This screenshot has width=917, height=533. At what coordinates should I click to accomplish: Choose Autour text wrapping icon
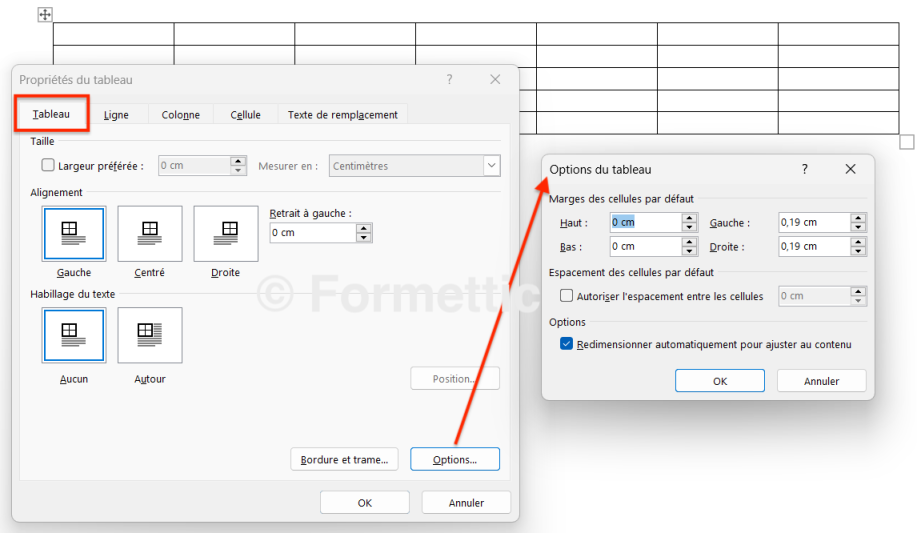(x=150, y=335)
